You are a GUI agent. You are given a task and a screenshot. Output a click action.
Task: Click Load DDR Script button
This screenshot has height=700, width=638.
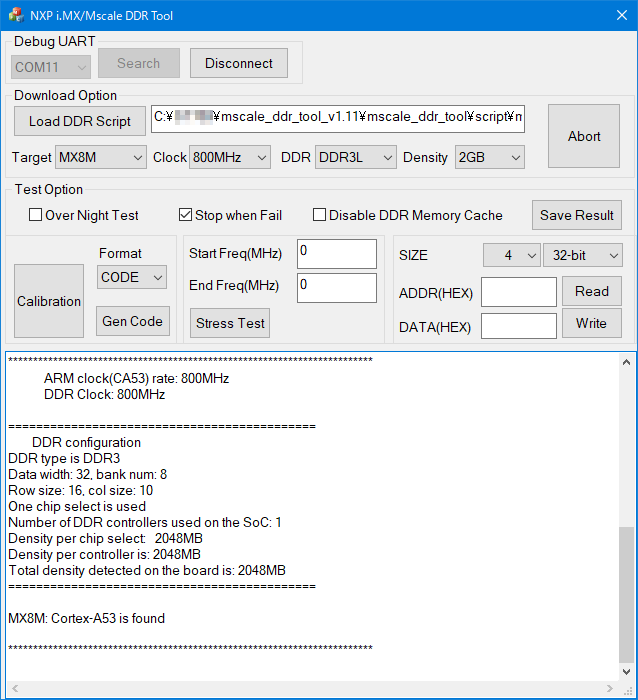point(80,121)
